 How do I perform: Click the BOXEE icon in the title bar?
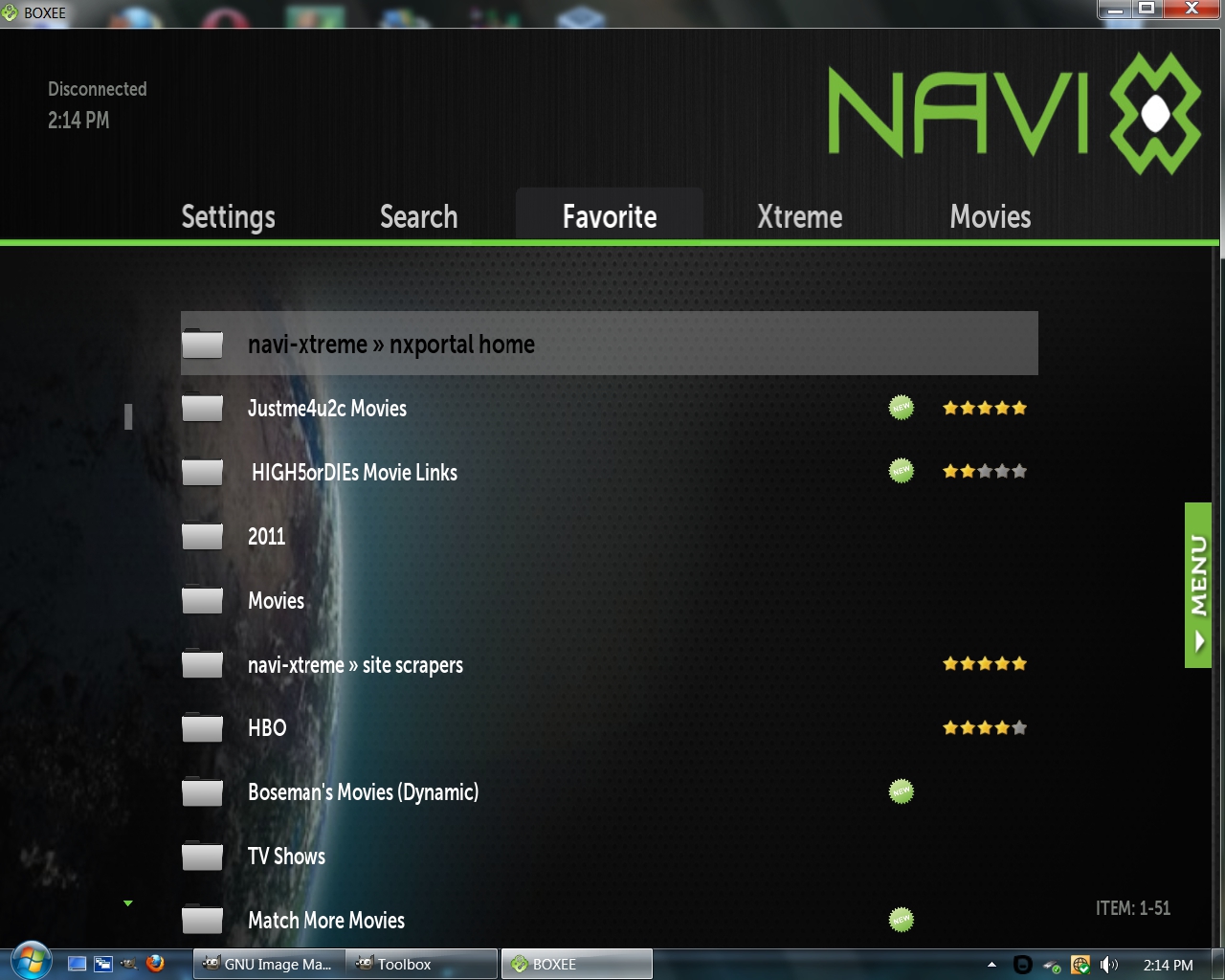coord(11,12)
